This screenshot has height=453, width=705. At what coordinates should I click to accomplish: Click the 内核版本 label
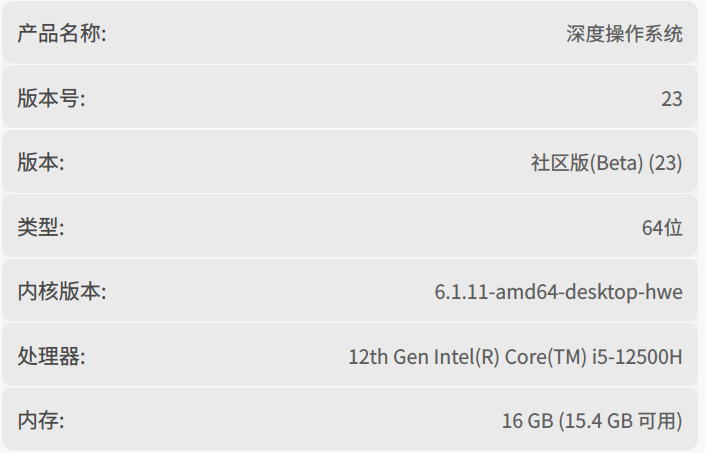click(x=62, y=291)
